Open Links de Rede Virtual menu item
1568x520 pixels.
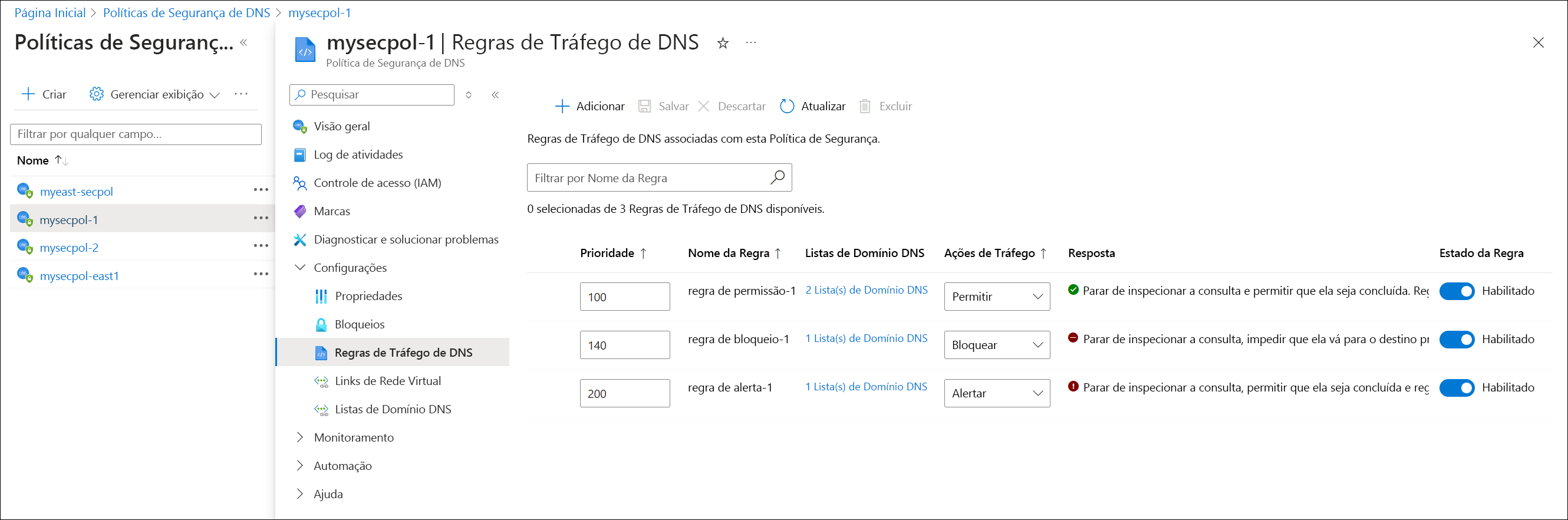pos(388,381)
